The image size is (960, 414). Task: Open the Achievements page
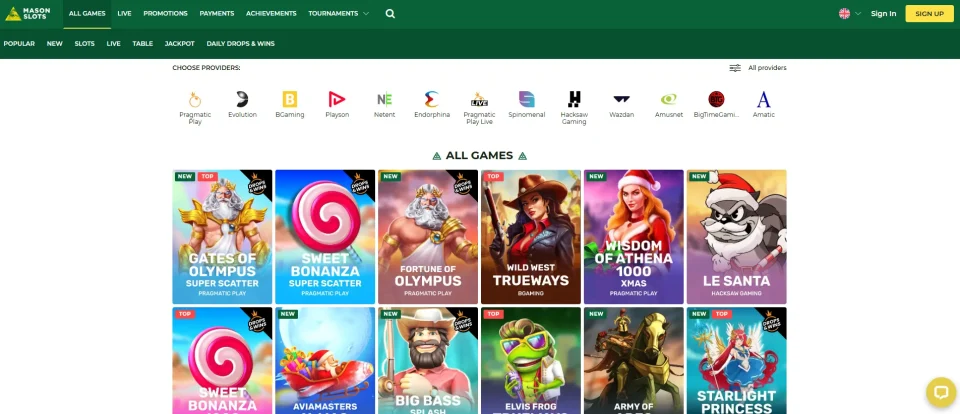click(x=271, y=13)
